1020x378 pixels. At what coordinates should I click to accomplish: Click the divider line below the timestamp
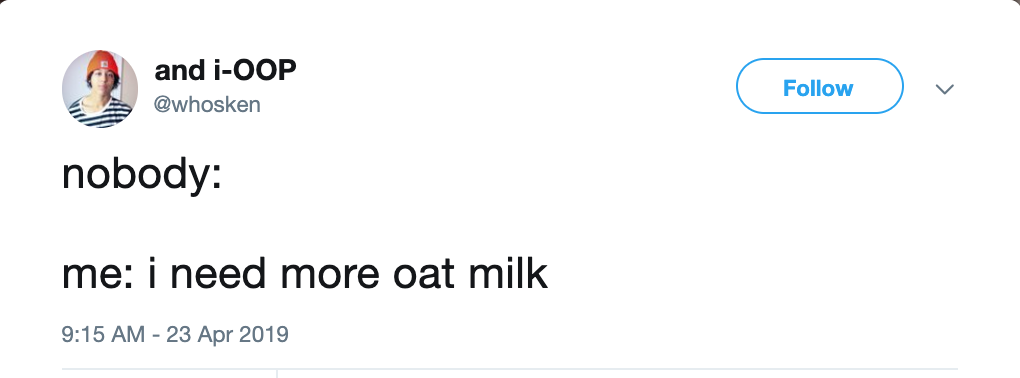tap(509, 369)
